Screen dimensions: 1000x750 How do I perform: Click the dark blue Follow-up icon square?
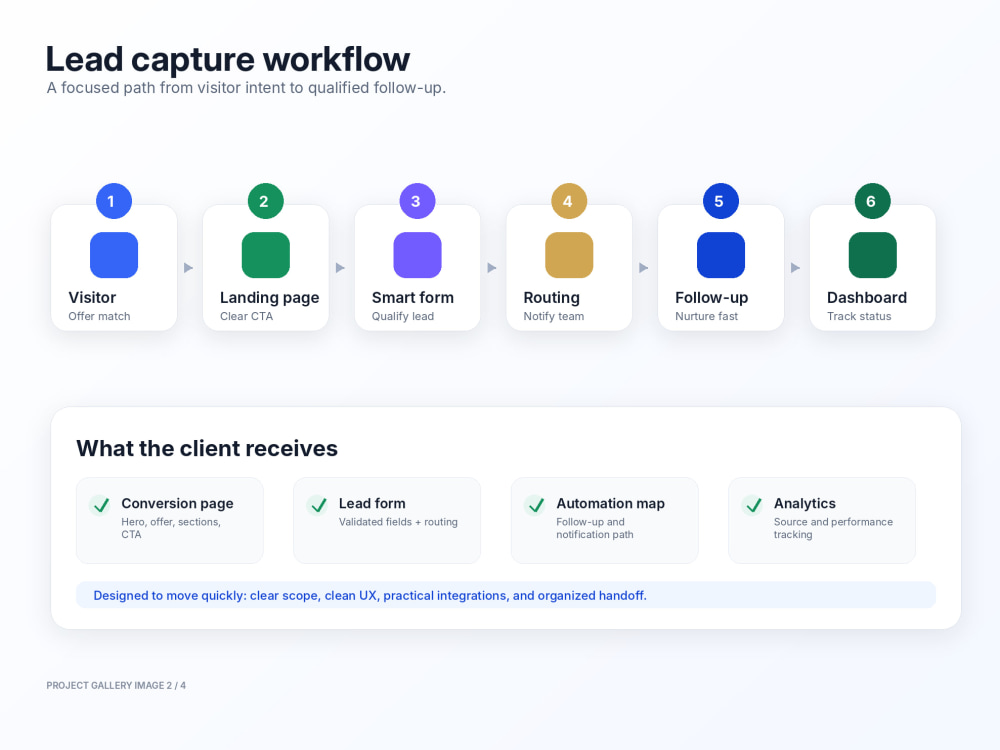721,255
